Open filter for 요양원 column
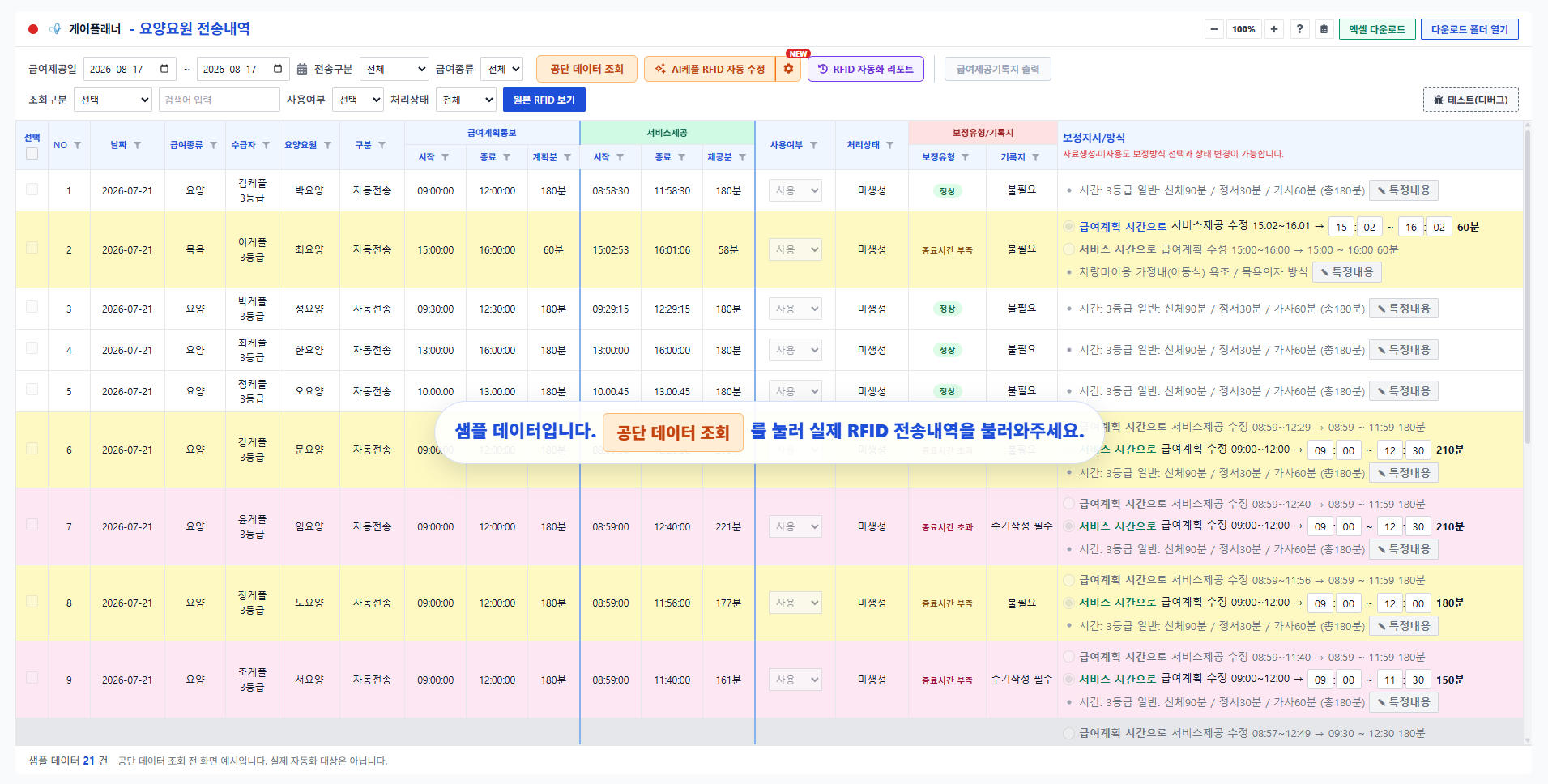The width and height of the screenshot is (1548, 784). pyautogui.click(x=328, y=145)
